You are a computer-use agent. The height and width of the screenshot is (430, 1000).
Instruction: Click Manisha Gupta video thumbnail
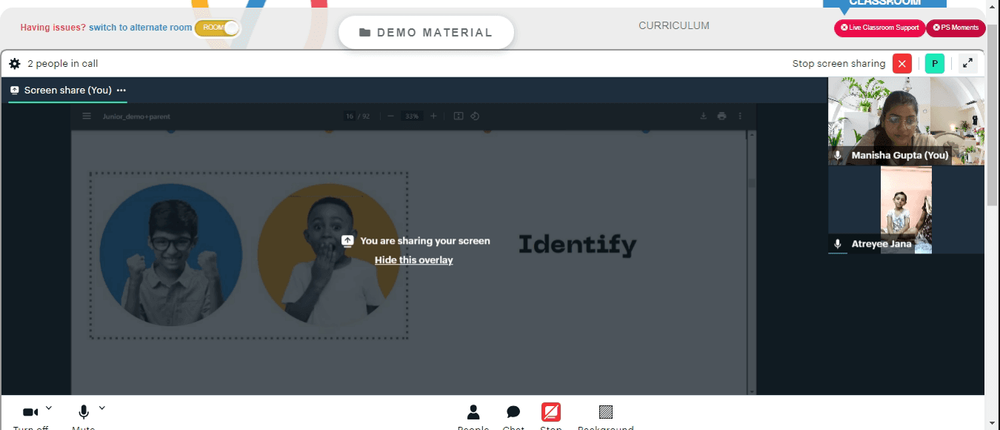906,121
